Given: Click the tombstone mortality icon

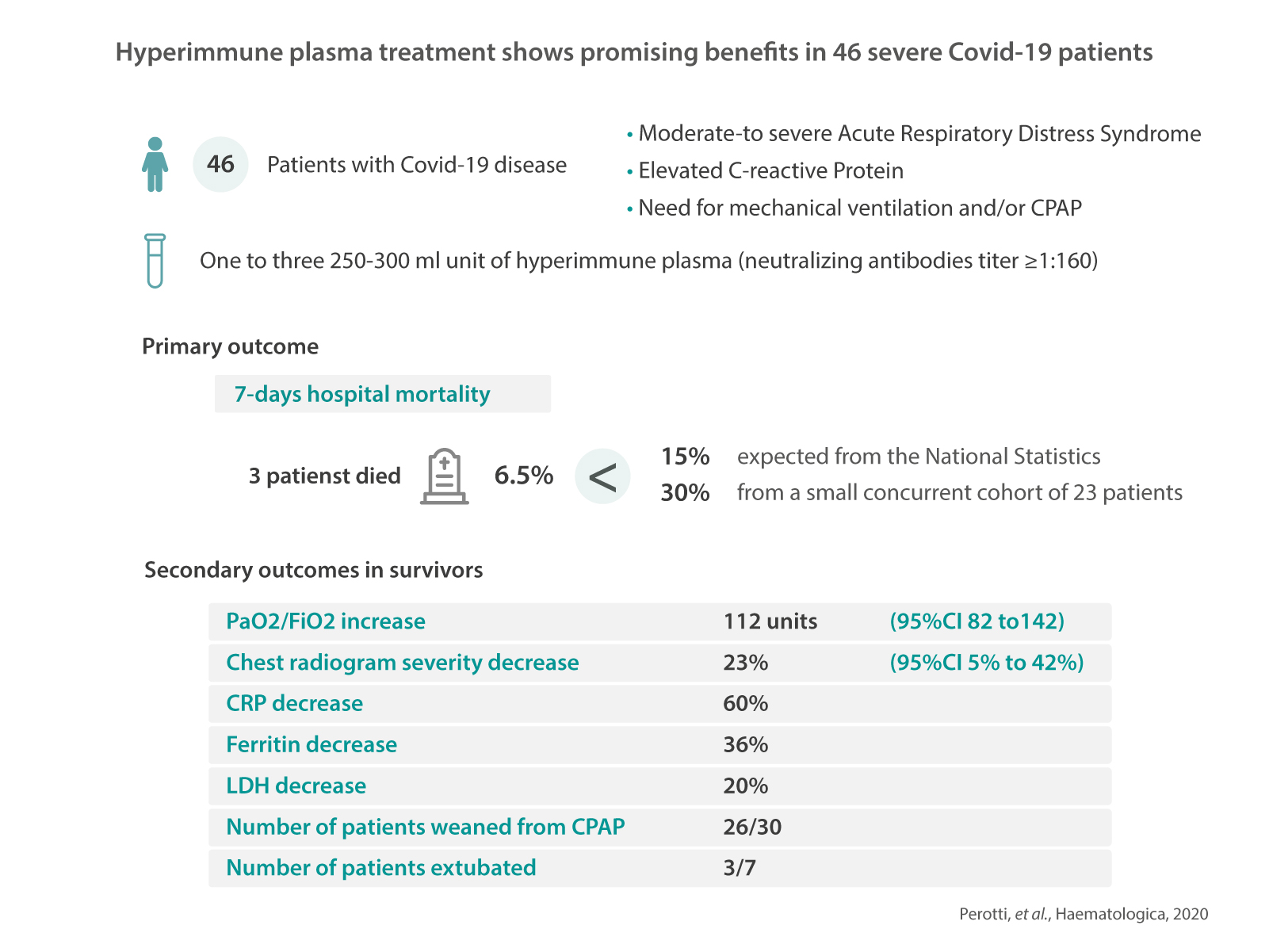Looking at the screenshot, I should pyautogui.click(x=445, y=476).
